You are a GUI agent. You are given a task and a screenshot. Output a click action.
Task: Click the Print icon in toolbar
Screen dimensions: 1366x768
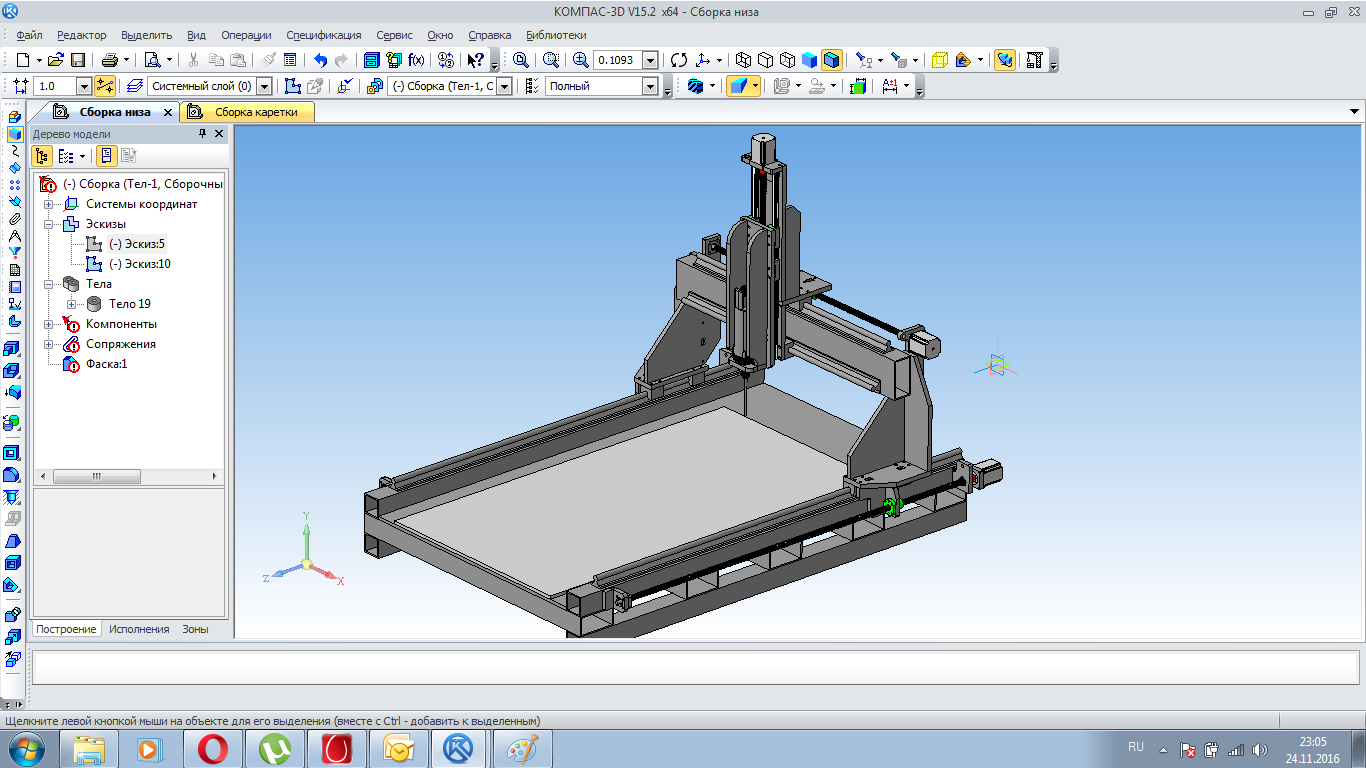click(x=109, y=60)
